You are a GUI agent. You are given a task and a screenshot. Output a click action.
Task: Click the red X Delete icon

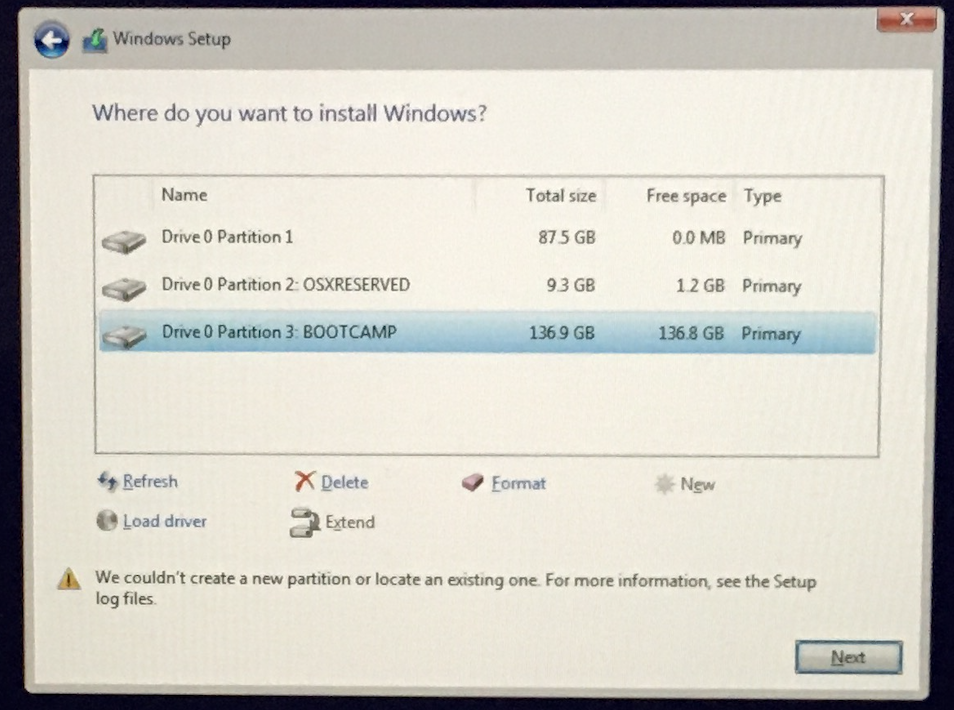coord(304,481)
